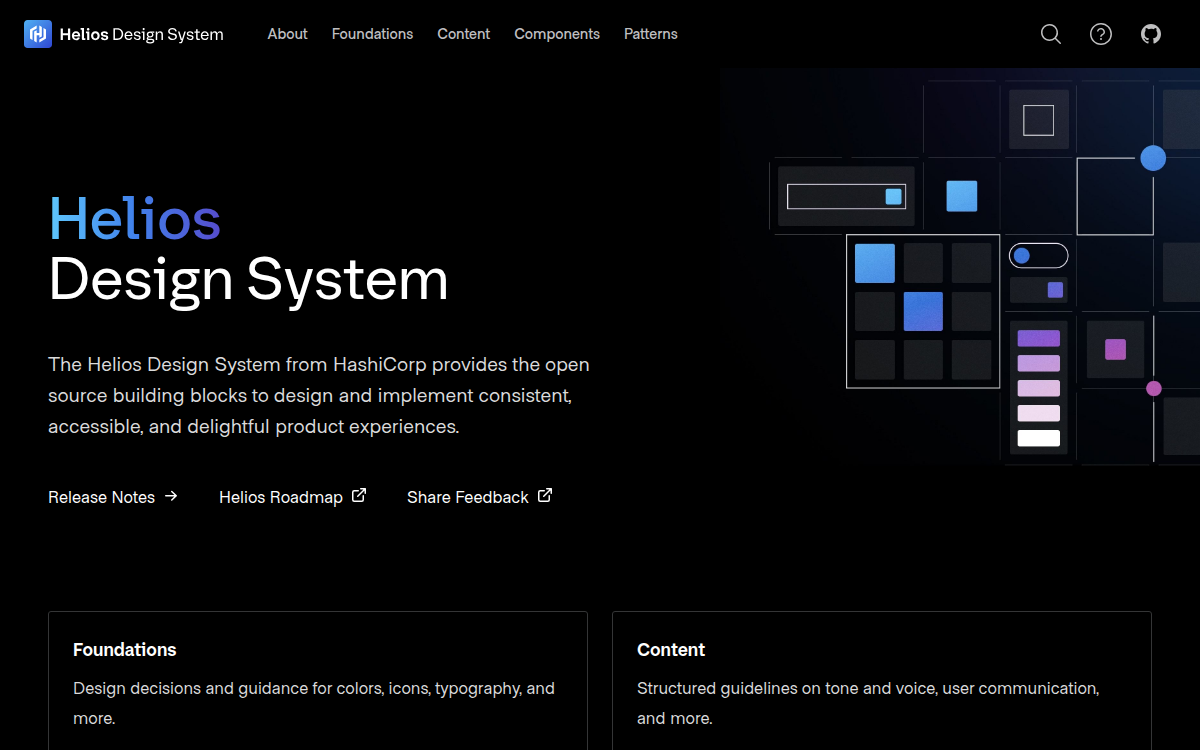Open the Foundations menu item
Image resolution: width=1200 pixels, height=750 pixels.
[x=372, y=34]
